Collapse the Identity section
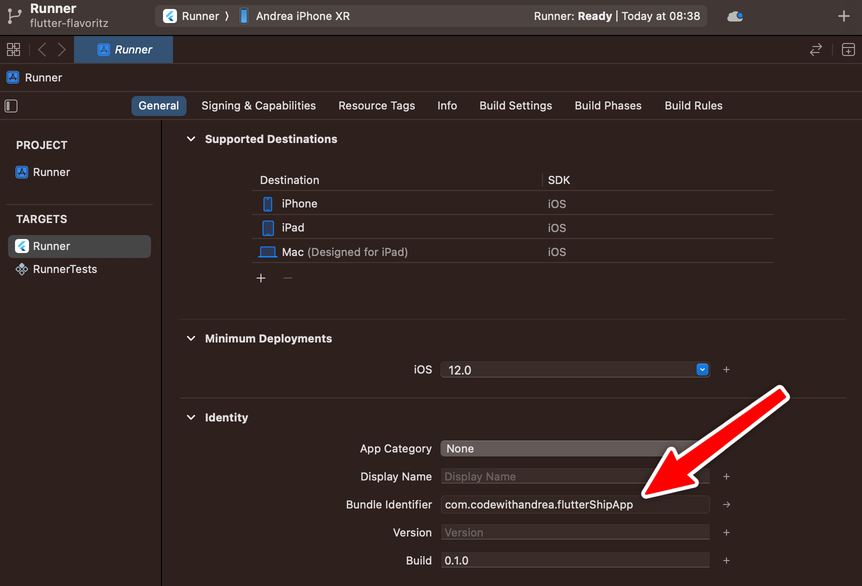Image resolution: width=862 pixels, height=586 pixels. click(191, 418)
